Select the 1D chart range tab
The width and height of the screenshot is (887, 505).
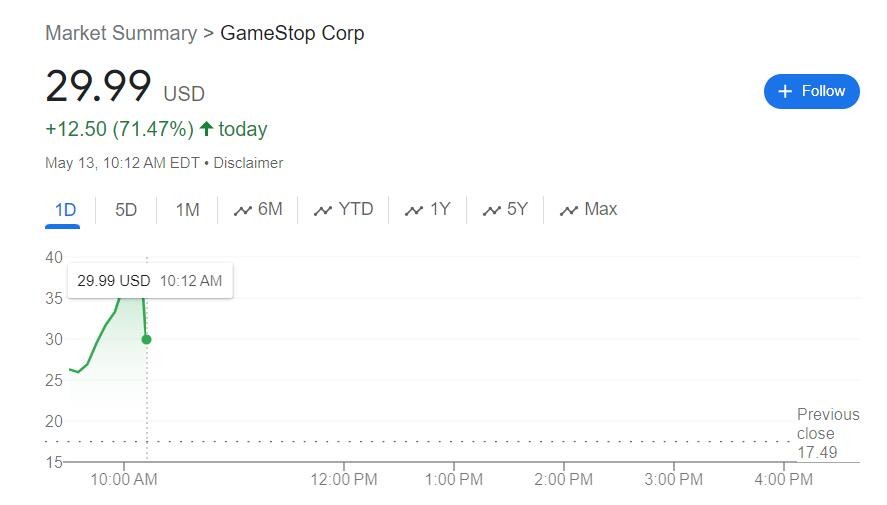pyautogui.click(x=65, y=210)
